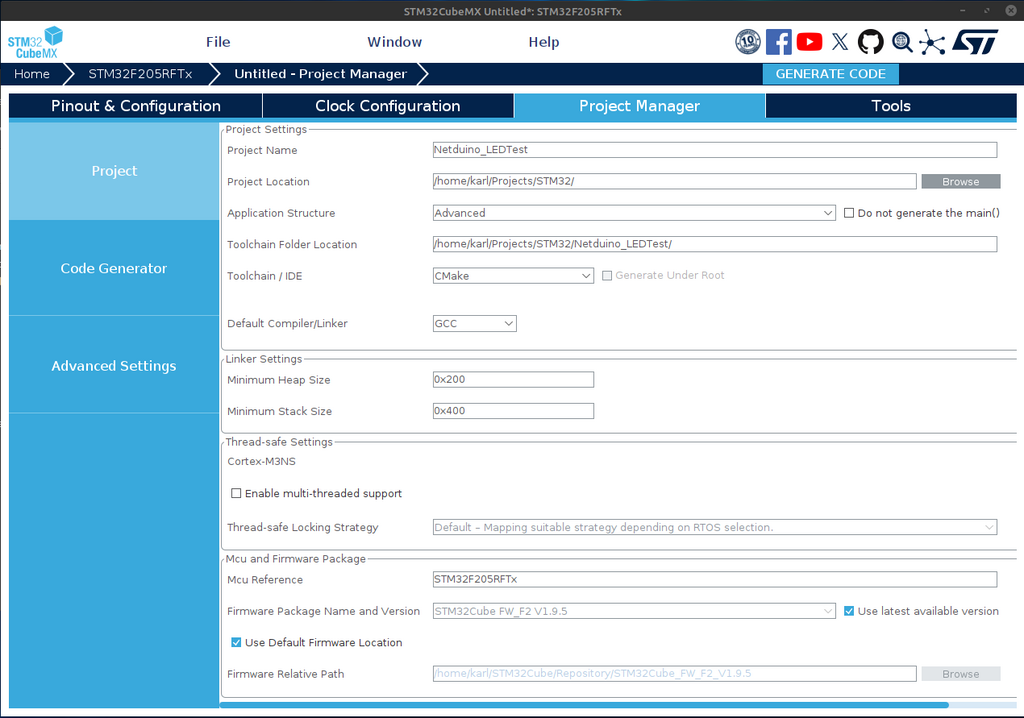Viewport: 1024px width, 718px height.
Task: Click the Minimum Heap Size label
Action: pos(278,380)
